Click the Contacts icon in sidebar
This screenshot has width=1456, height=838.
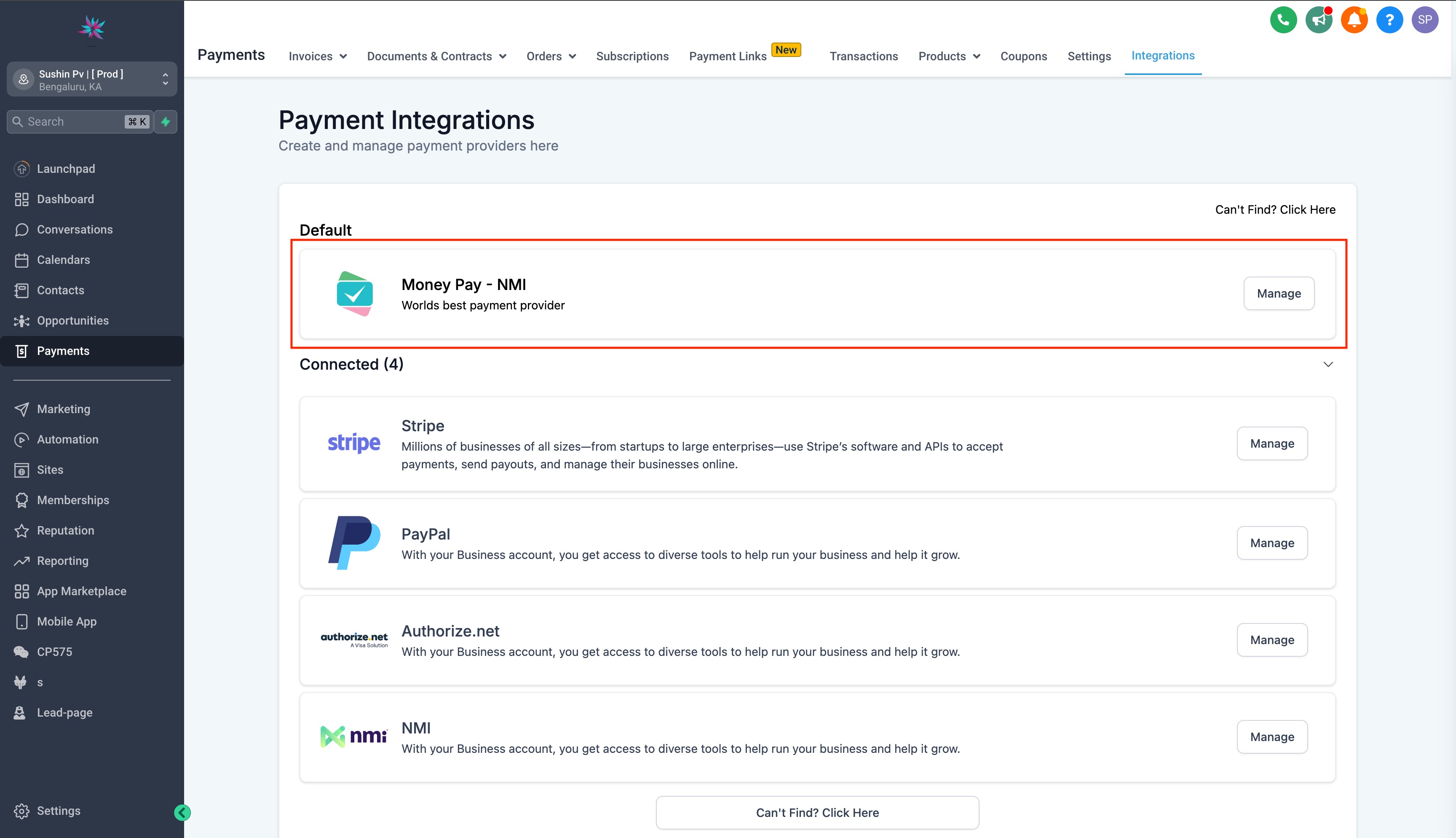[22, 291]
